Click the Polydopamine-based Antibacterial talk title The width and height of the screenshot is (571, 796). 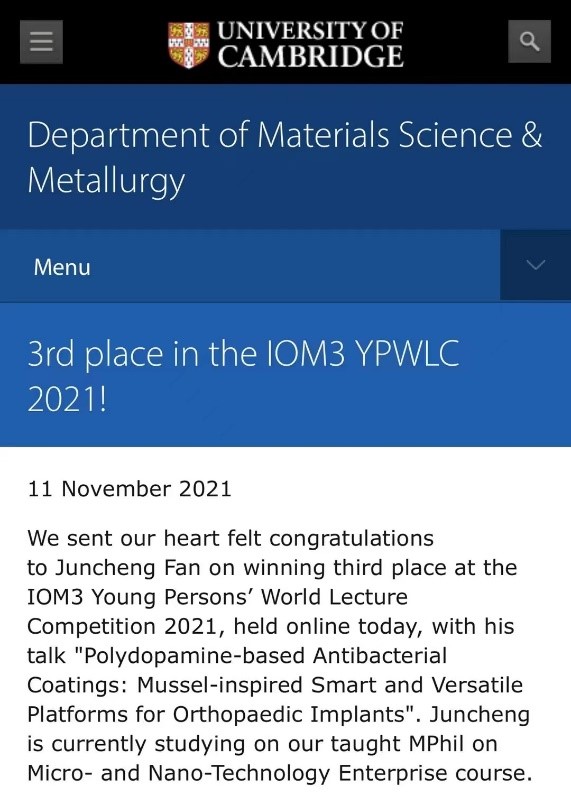point(265,655)
